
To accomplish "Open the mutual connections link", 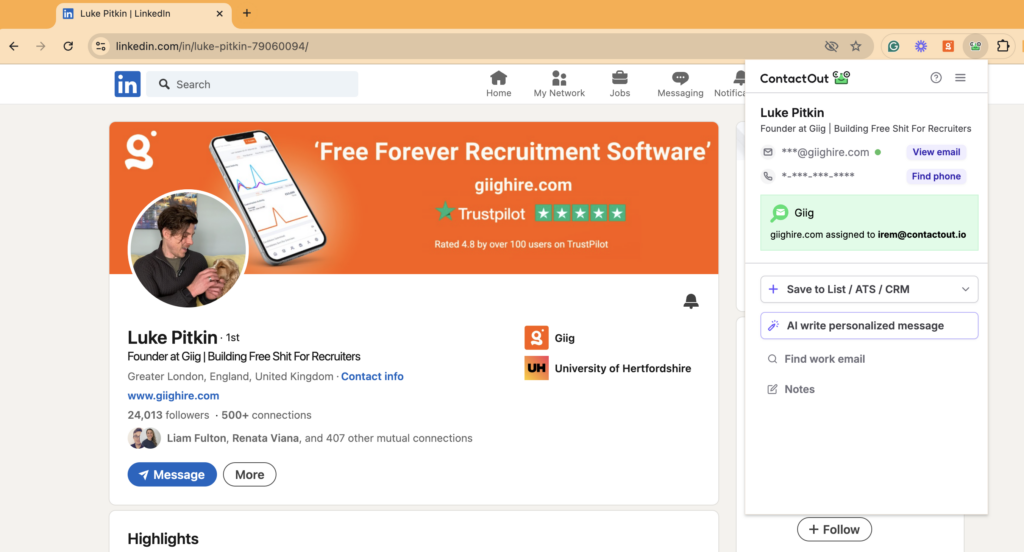I will (x=319, y=438).
